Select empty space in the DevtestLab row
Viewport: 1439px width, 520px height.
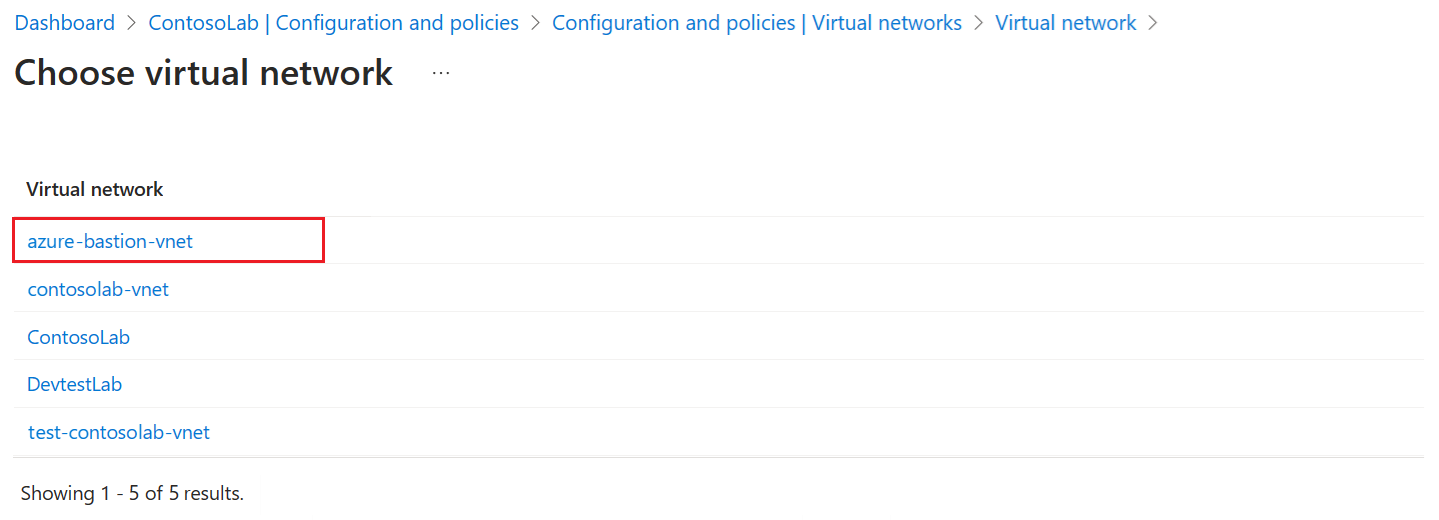tap(770, 384)
